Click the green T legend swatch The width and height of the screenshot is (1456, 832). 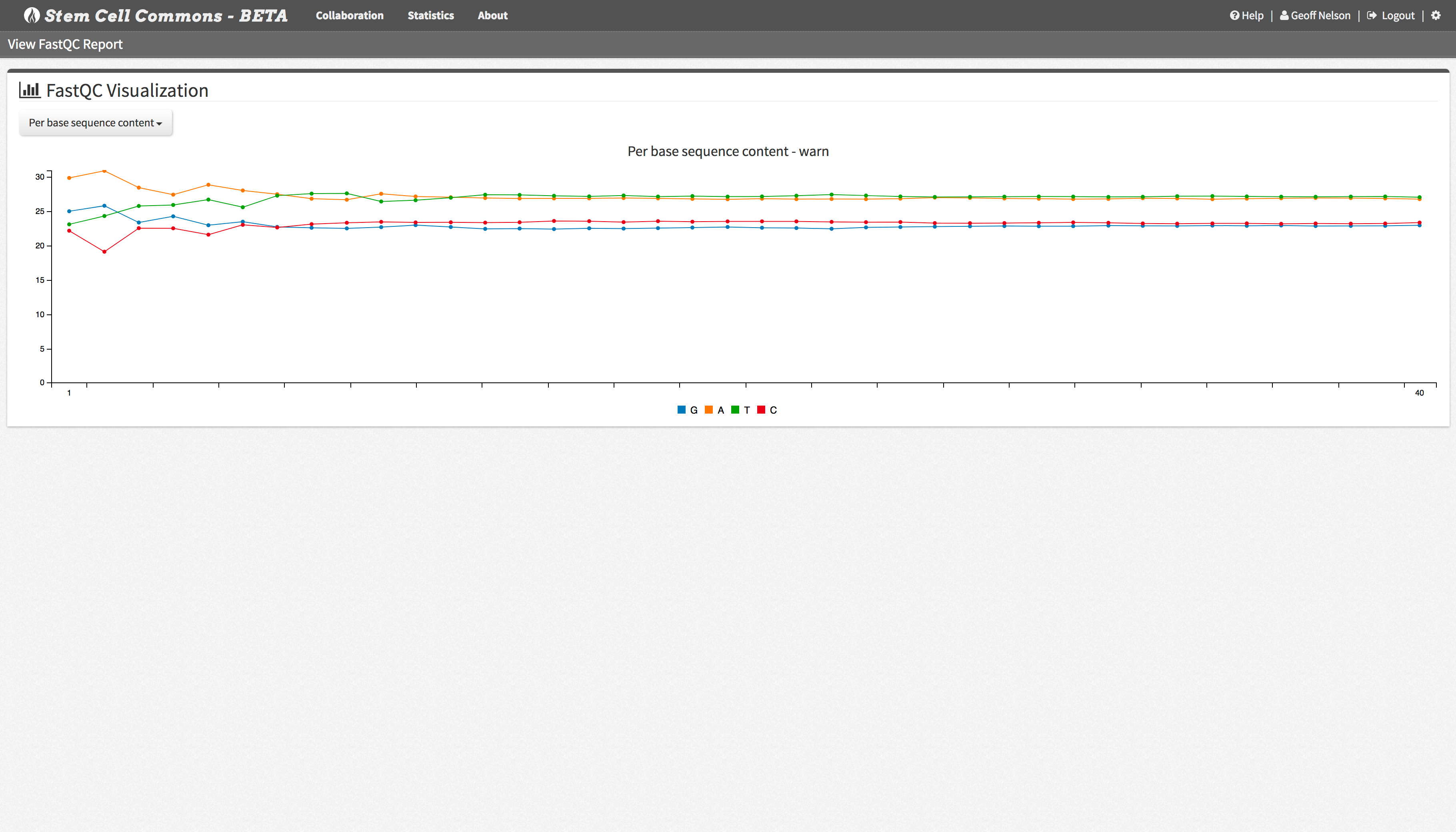pyautogui.click(x=735, y=410)
